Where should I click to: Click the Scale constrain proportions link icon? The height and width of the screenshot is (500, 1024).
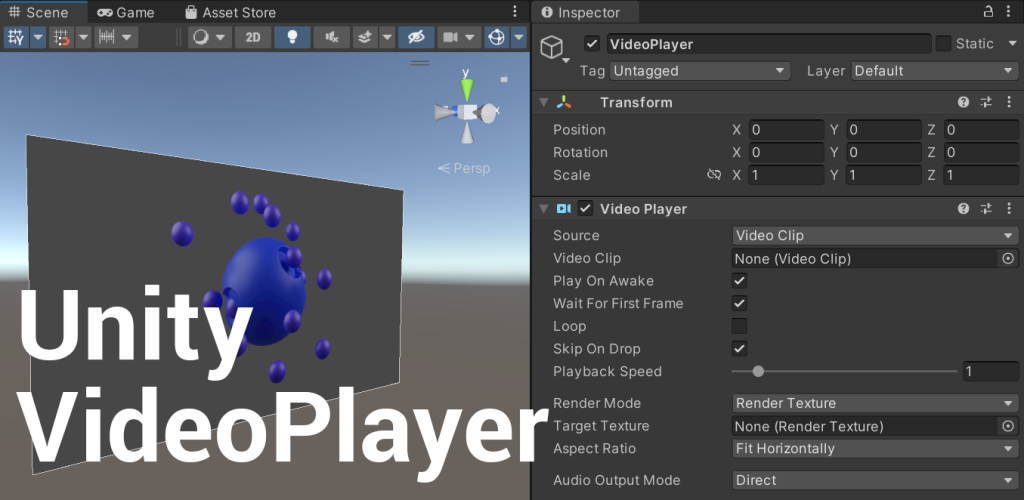pyautogui.click(x=714, y=175)
